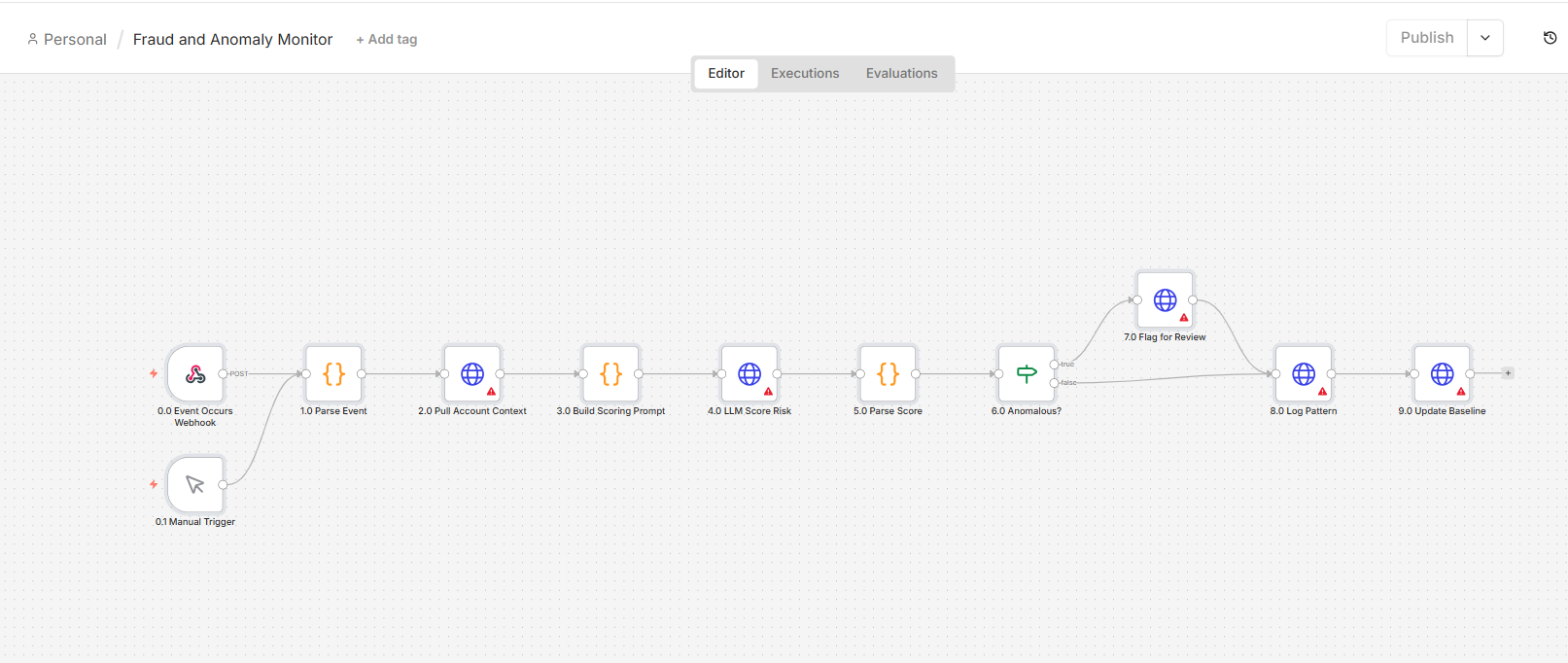Click lightning trigger icon beside Manual Trigger
The image size is (1568, 663).
(154, 484)
